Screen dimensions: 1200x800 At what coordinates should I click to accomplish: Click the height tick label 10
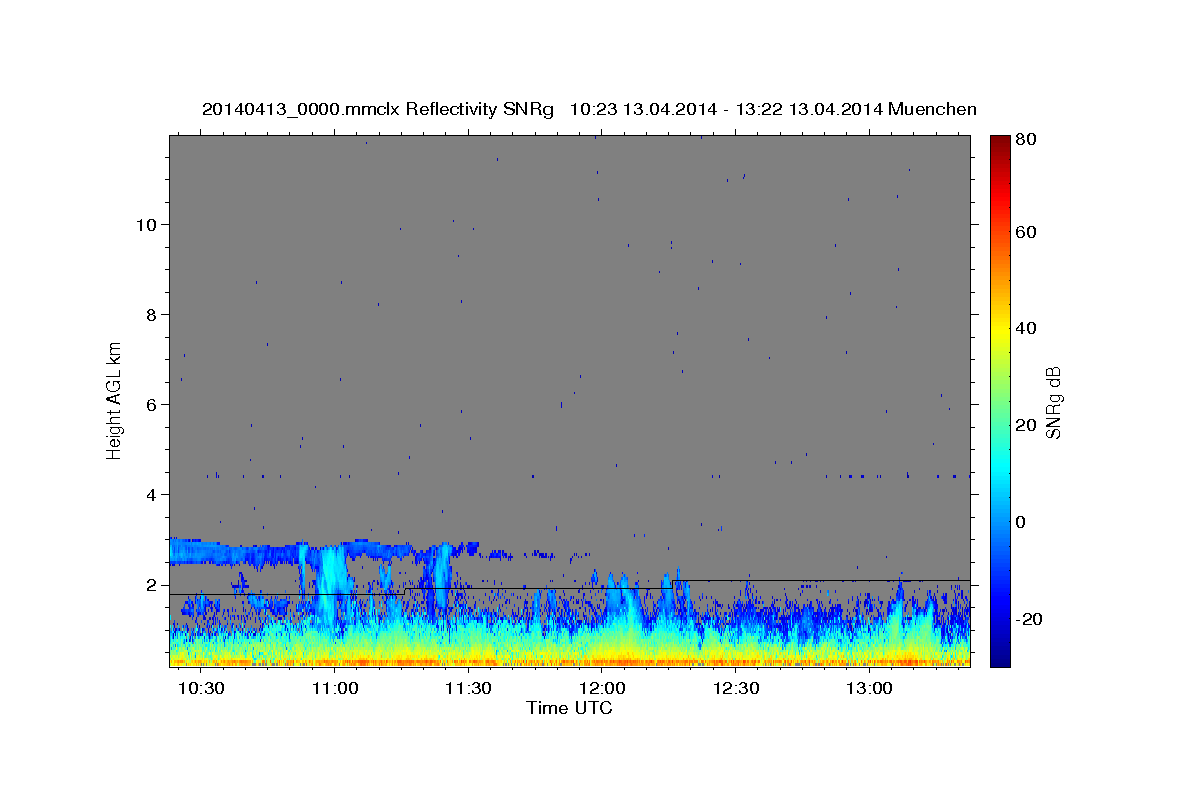point(147,224)
